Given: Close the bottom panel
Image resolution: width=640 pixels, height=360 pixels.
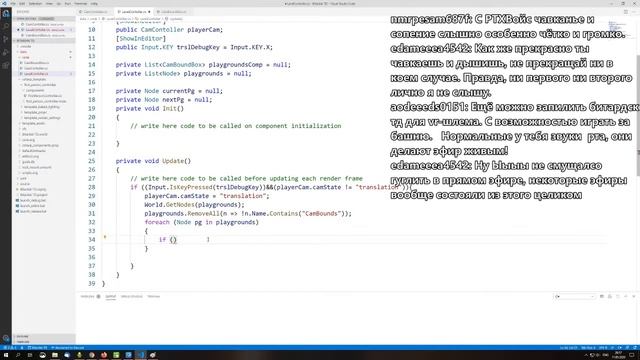Looking at the screenshot, I should (x=634, y=296).
